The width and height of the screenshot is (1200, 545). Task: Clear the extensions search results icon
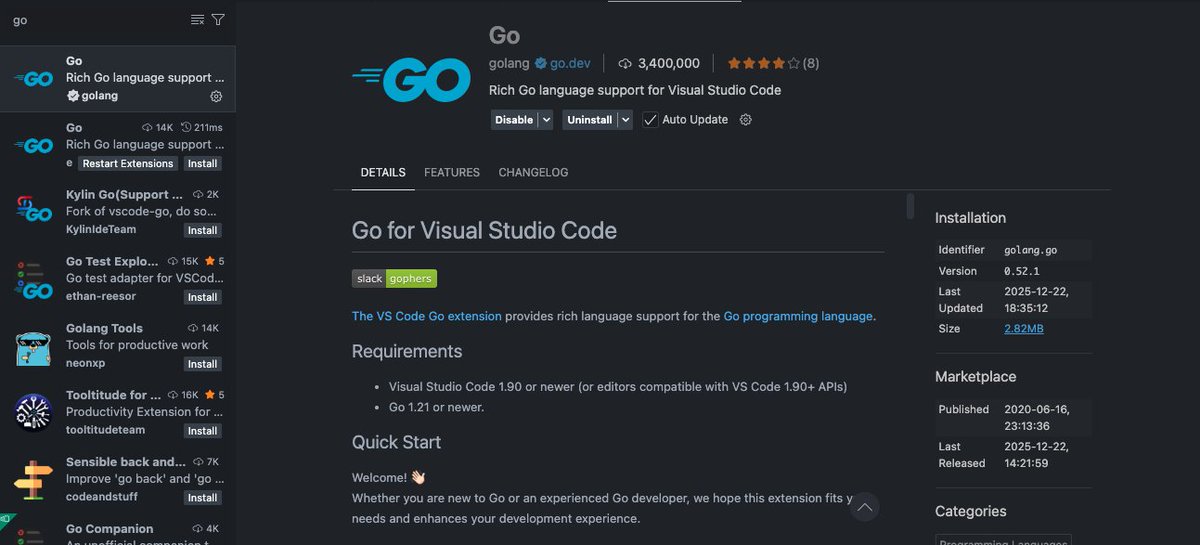197,20
